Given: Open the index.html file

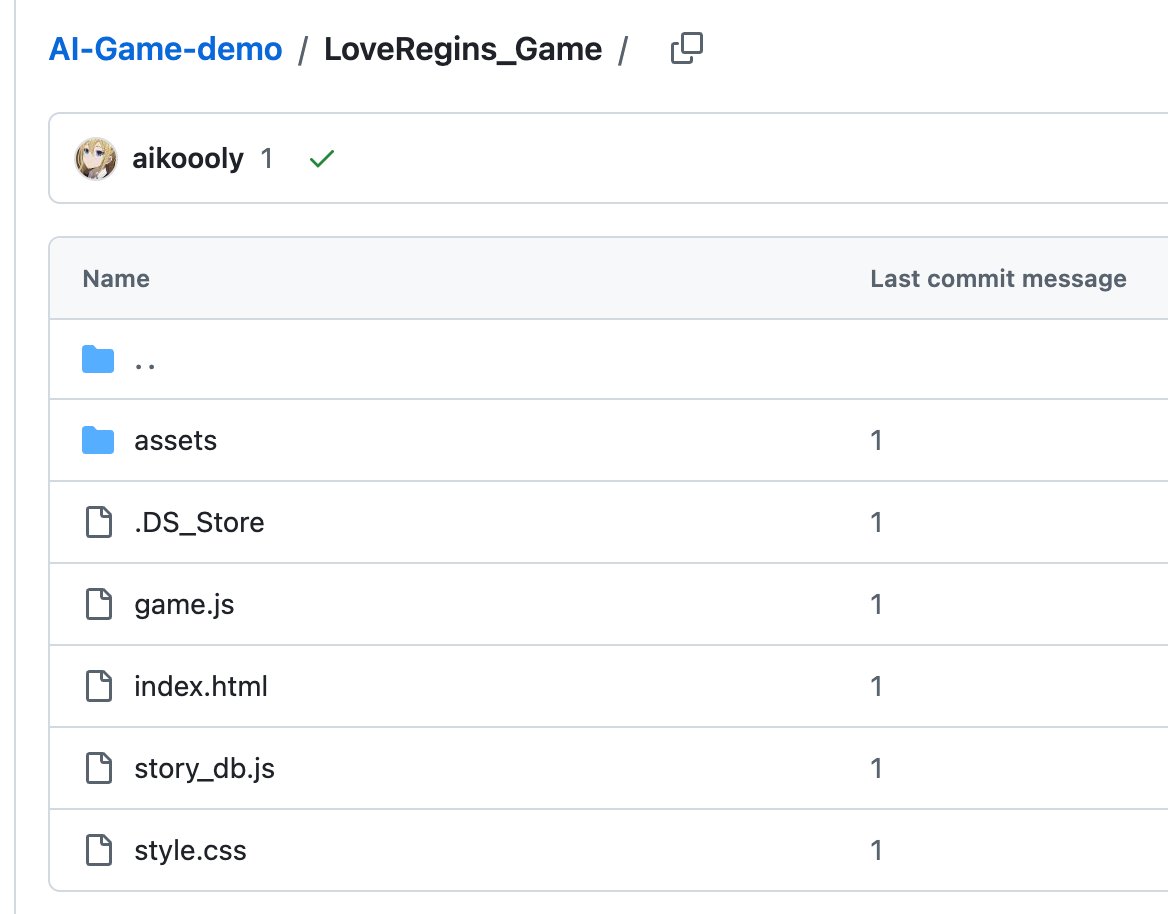Looking at the screenshot, I should 200,686.
